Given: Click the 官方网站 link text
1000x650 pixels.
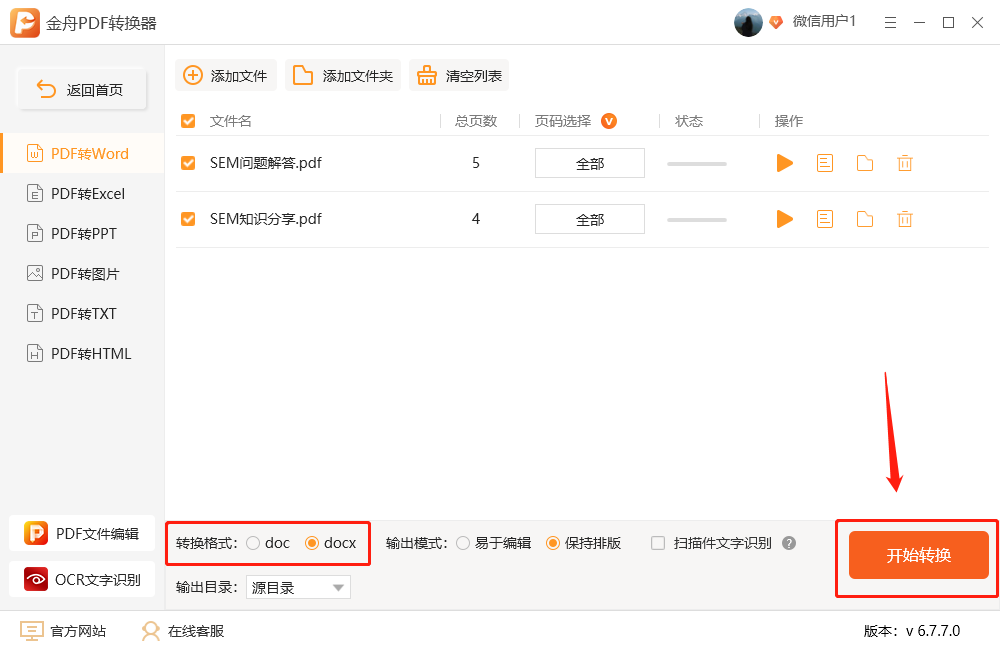Looking at the screenshot, I should [x=78, y=632].
